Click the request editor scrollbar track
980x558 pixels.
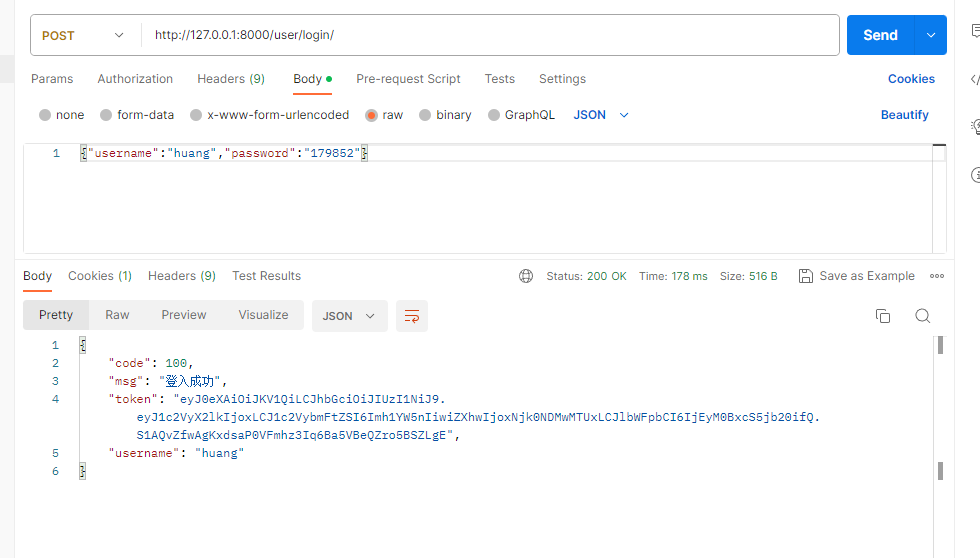[939, 199]
